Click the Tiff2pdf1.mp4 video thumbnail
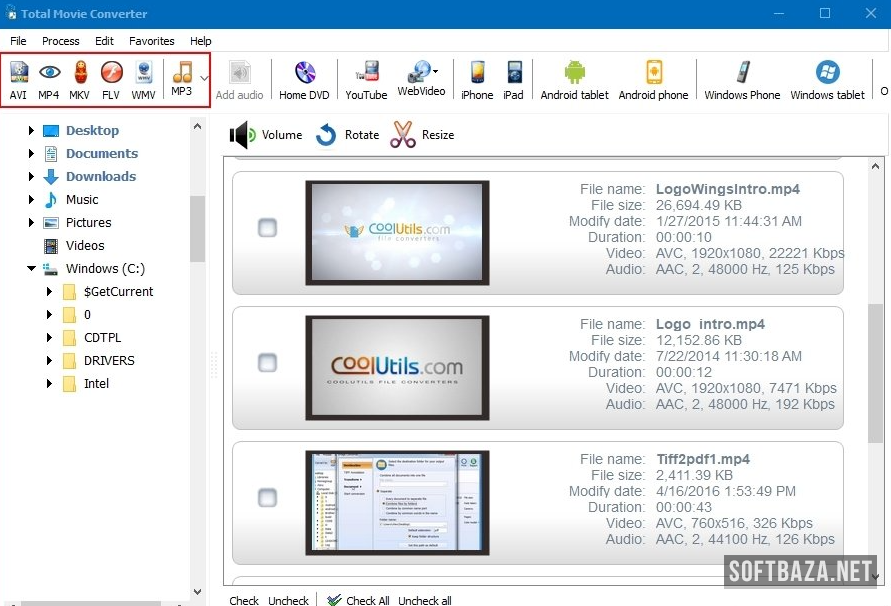 pos(397,501)
